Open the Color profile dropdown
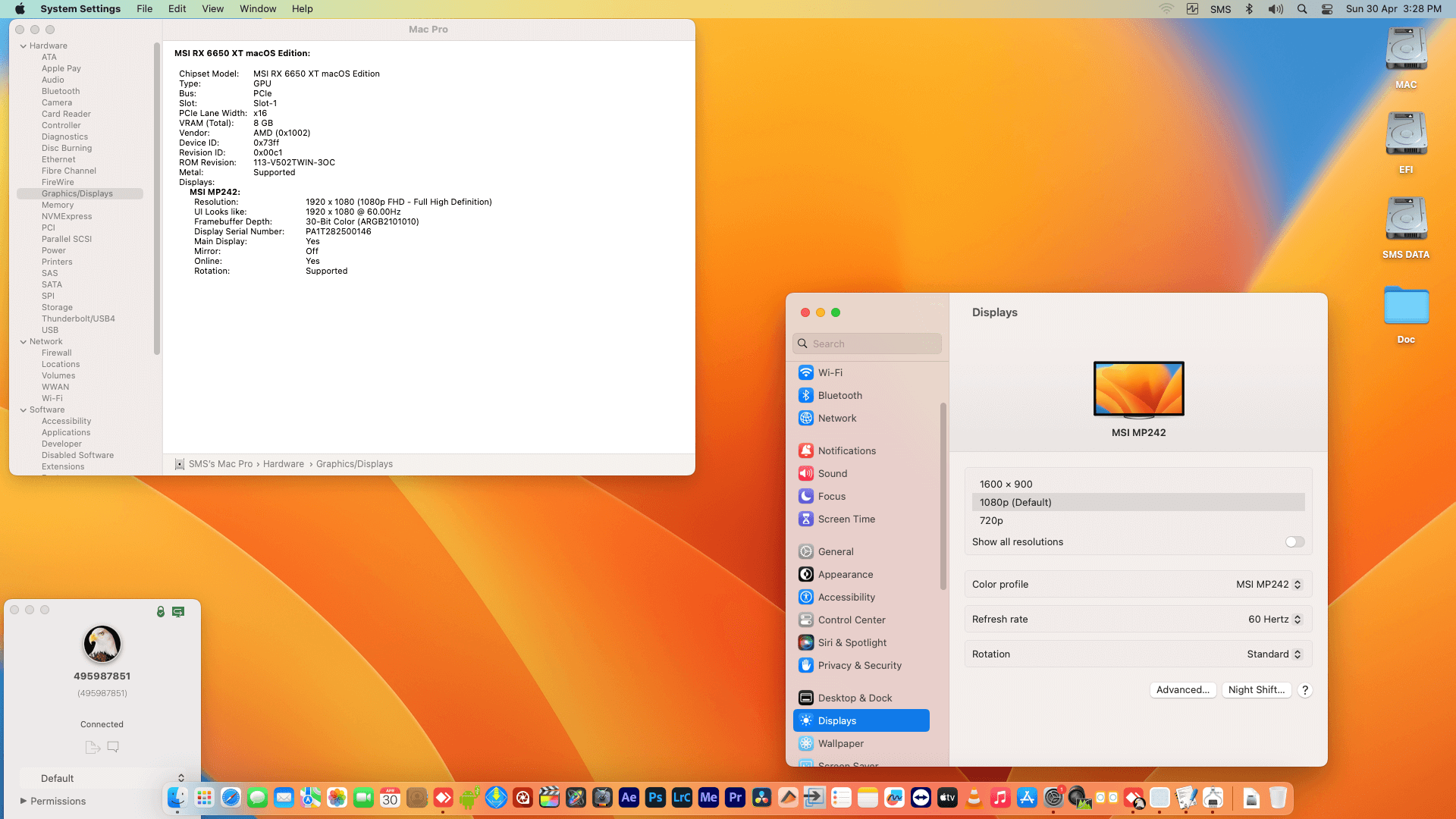The height and width of the screenshot is (819, 1456). point(1269,584)
